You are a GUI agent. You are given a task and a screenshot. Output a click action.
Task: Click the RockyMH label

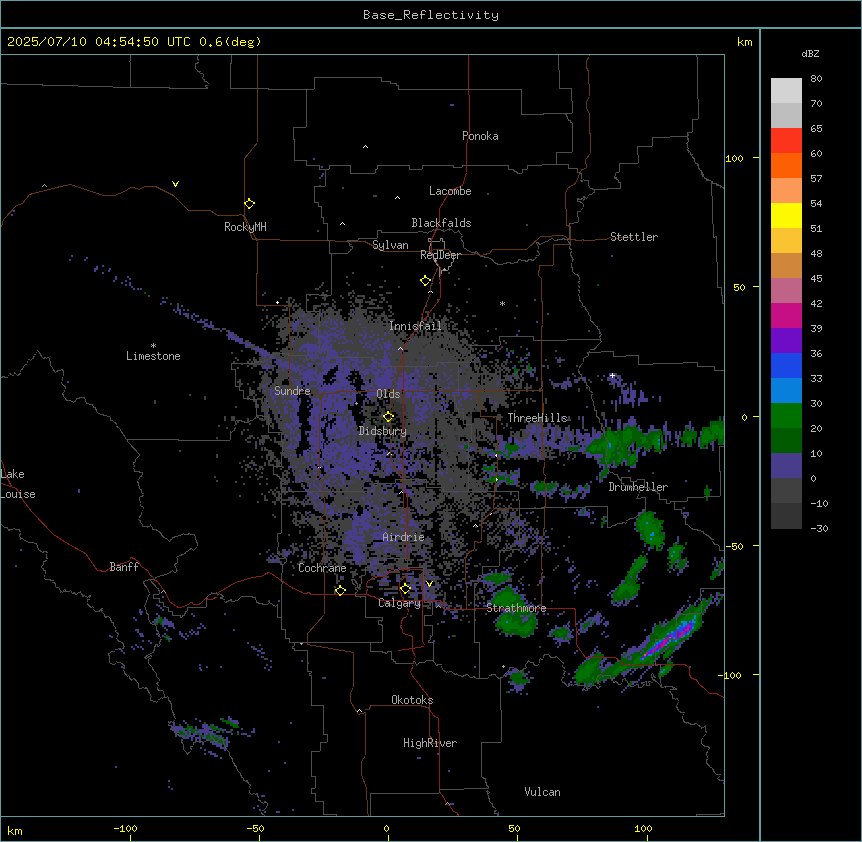245,227
